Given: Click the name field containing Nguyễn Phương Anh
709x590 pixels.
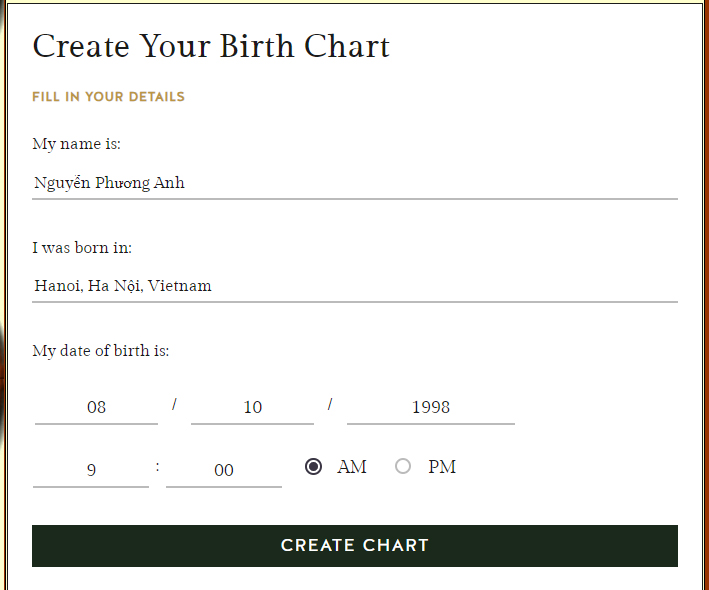Looking at the screenshot, I should click(x=354, y=183).
